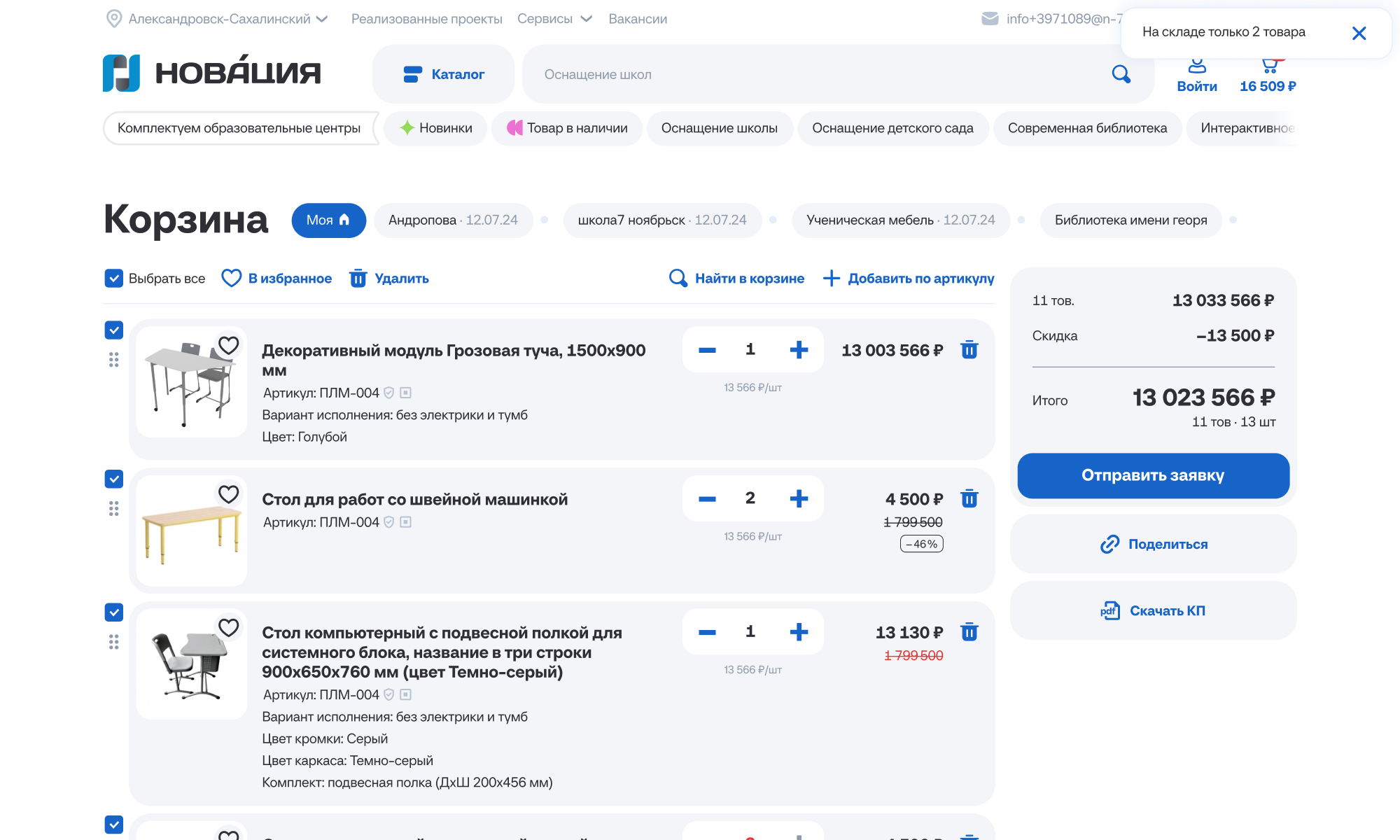Select the Новинки category chip

pyautogui.click(x=435, y=128)
